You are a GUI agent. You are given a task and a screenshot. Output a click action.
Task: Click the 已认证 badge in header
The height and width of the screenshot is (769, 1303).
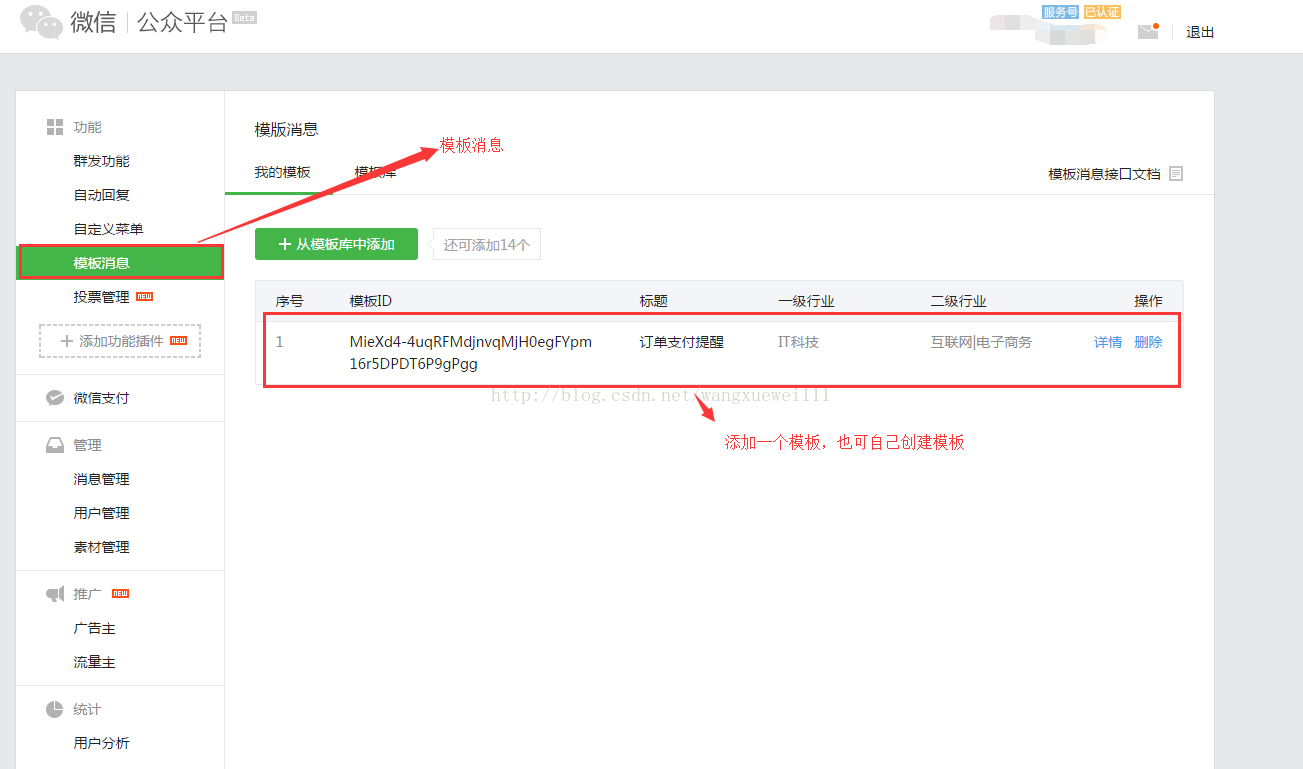(x=1102, y=12)
